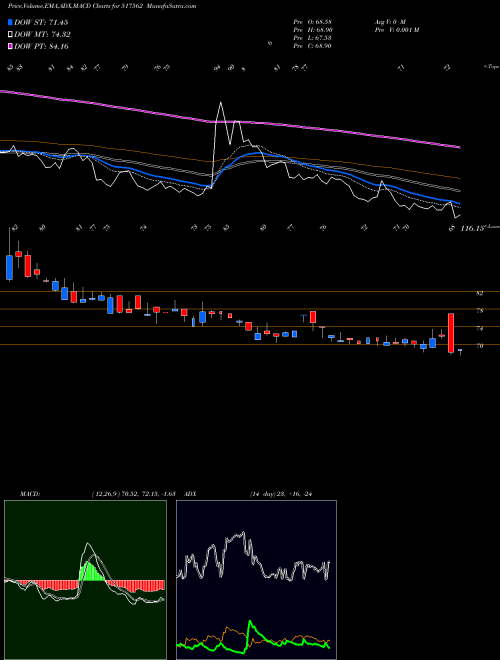Click the 70 price axis label
This screenshot has width=500, height=660.
point(479,346)
